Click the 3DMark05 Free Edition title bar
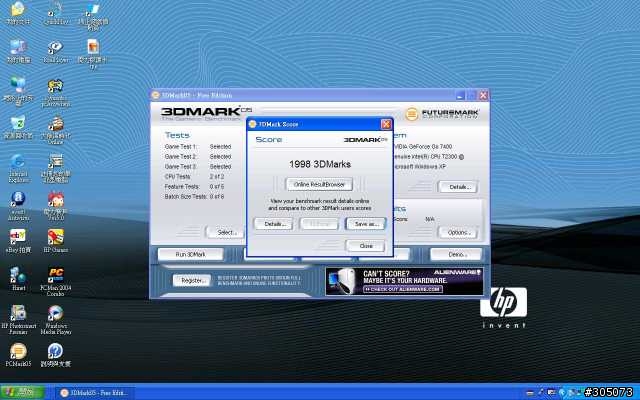This screenshot has width=640, height=400. pyautogui.click(x=302, y=95)
